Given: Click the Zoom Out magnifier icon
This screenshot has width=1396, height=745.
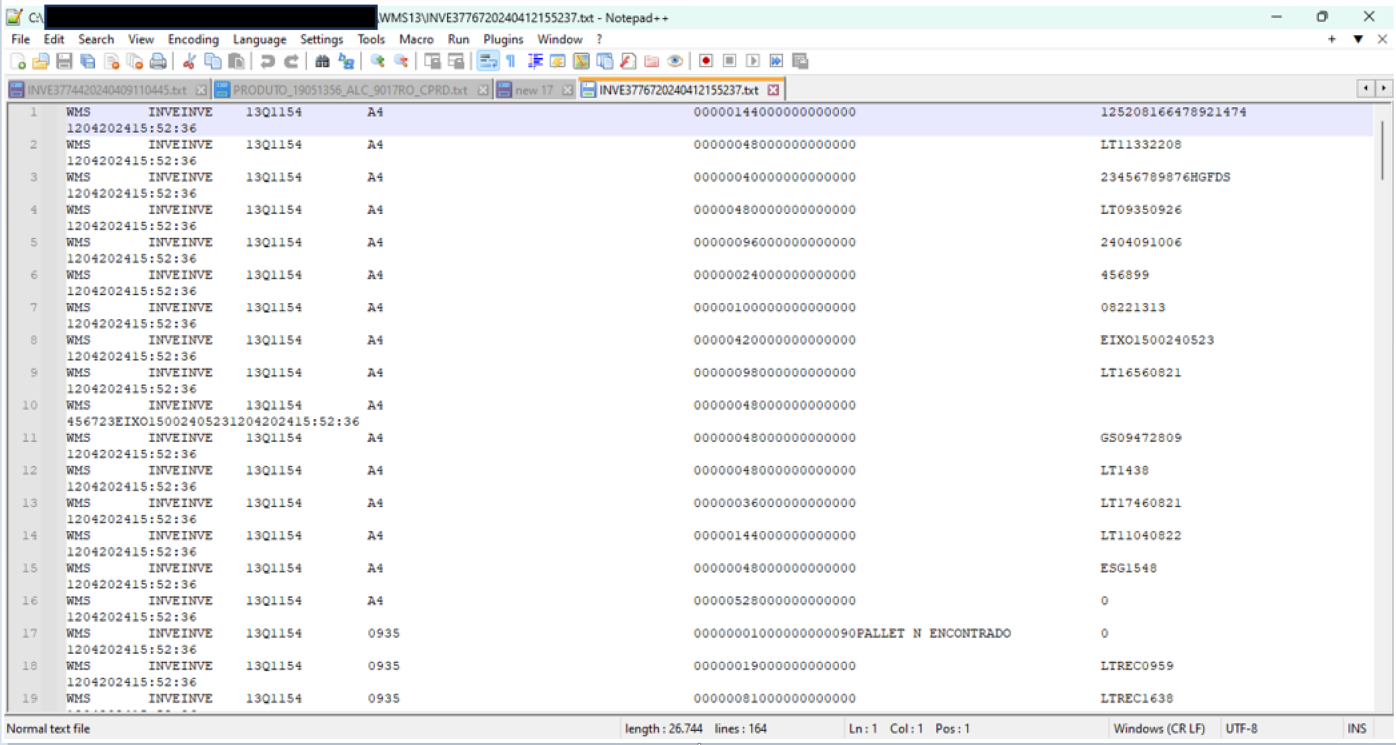Looking at the screenshot, I should click(x=401, y=61).
